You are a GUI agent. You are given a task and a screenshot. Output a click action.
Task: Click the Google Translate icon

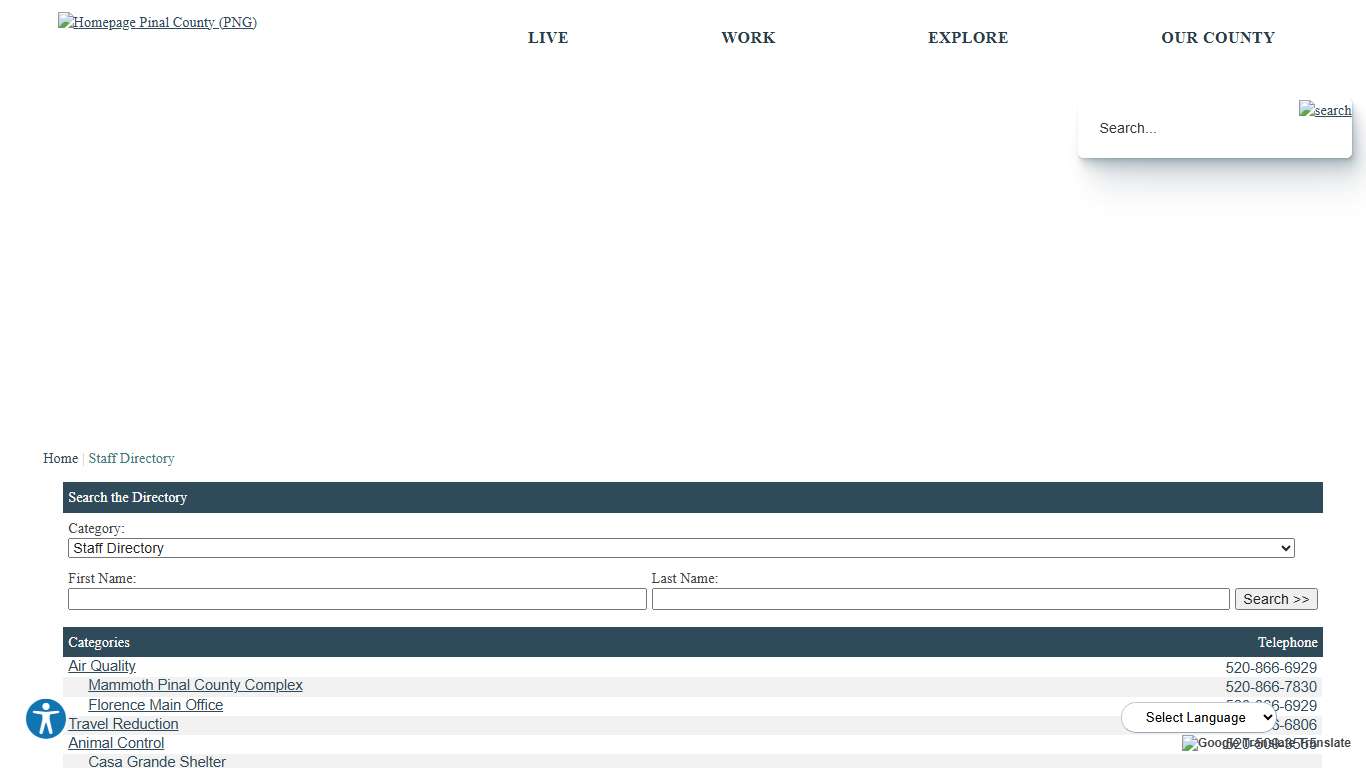1190,743
